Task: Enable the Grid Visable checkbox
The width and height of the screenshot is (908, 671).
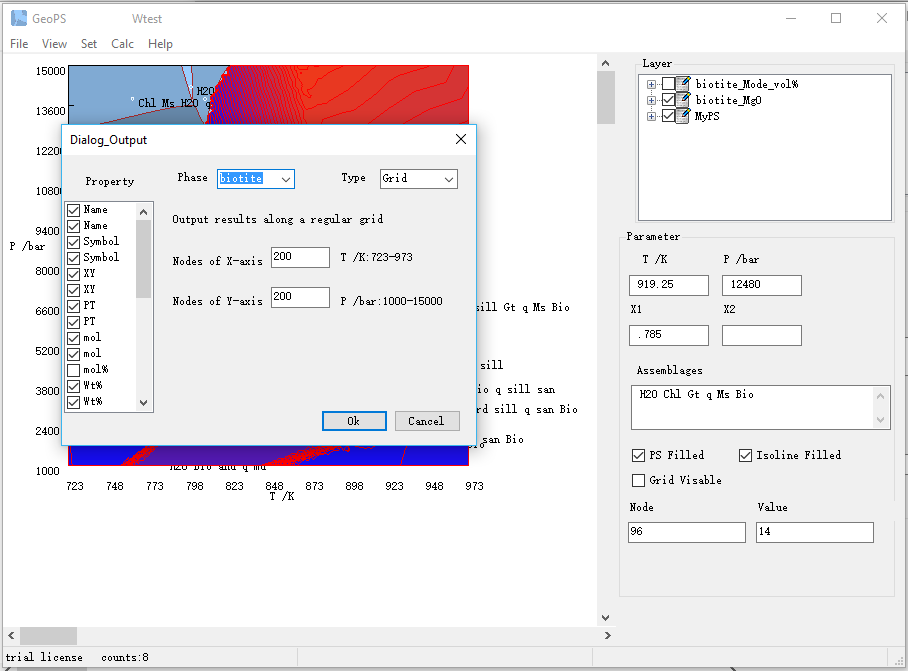Action: coord(639,480)
